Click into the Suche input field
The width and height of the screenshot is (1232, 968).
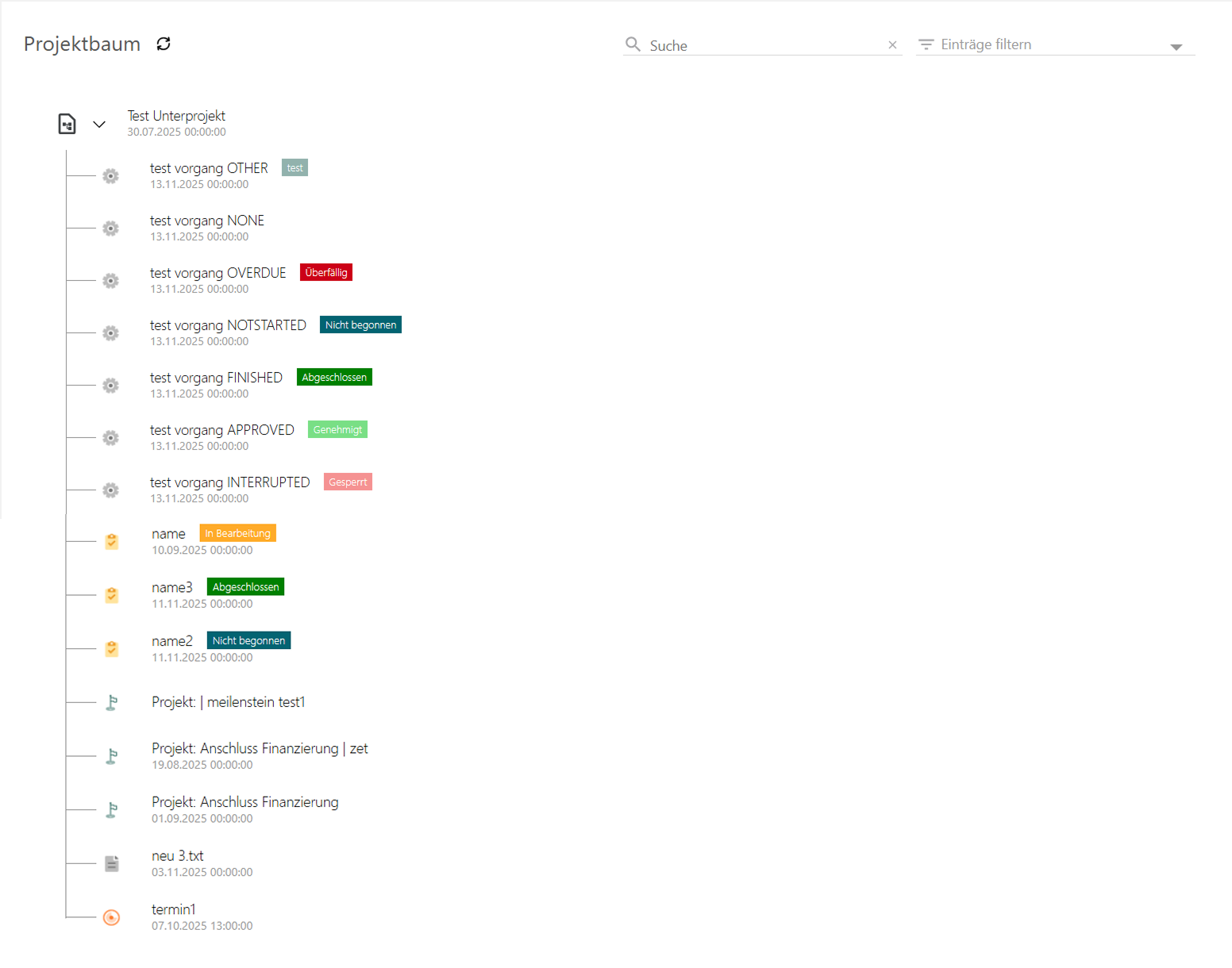pos(762,45)
